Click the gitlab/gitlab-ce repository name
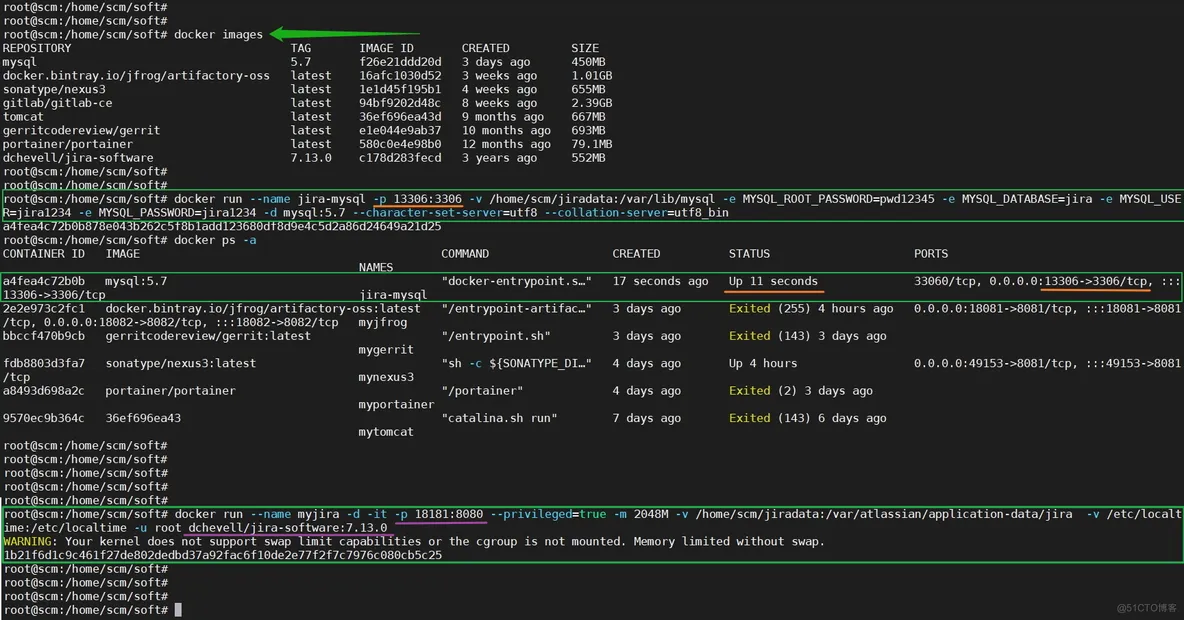 coord(57,103)
